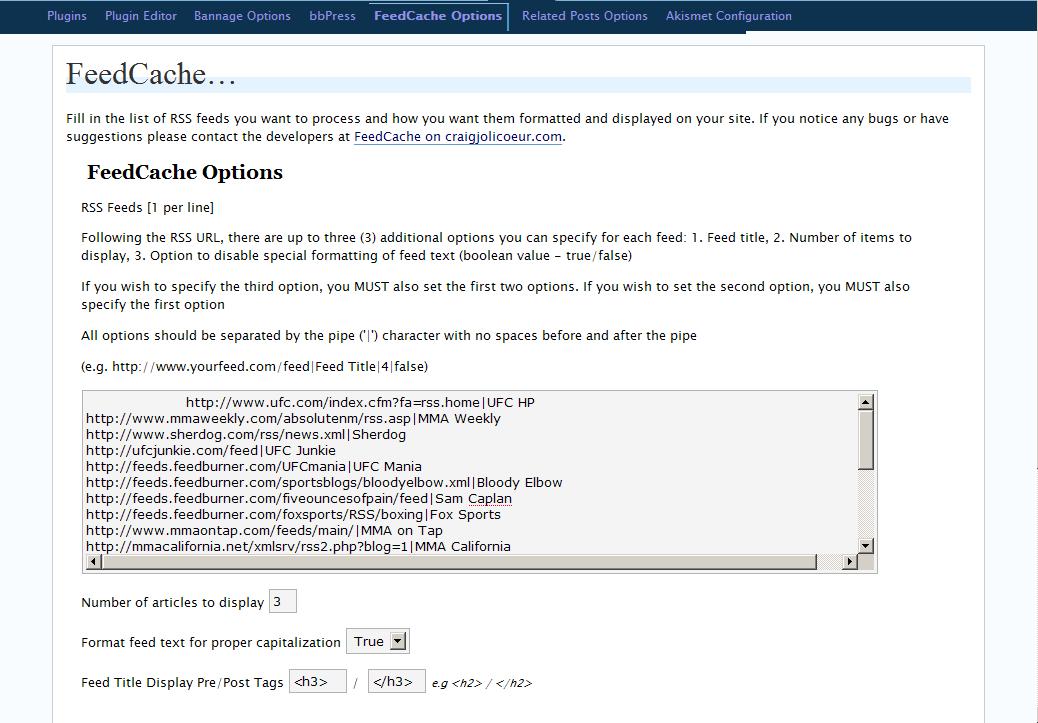Click the FeedCache Options heading
The width and height of the screenshot is (1038, 723).
(185, 172)
